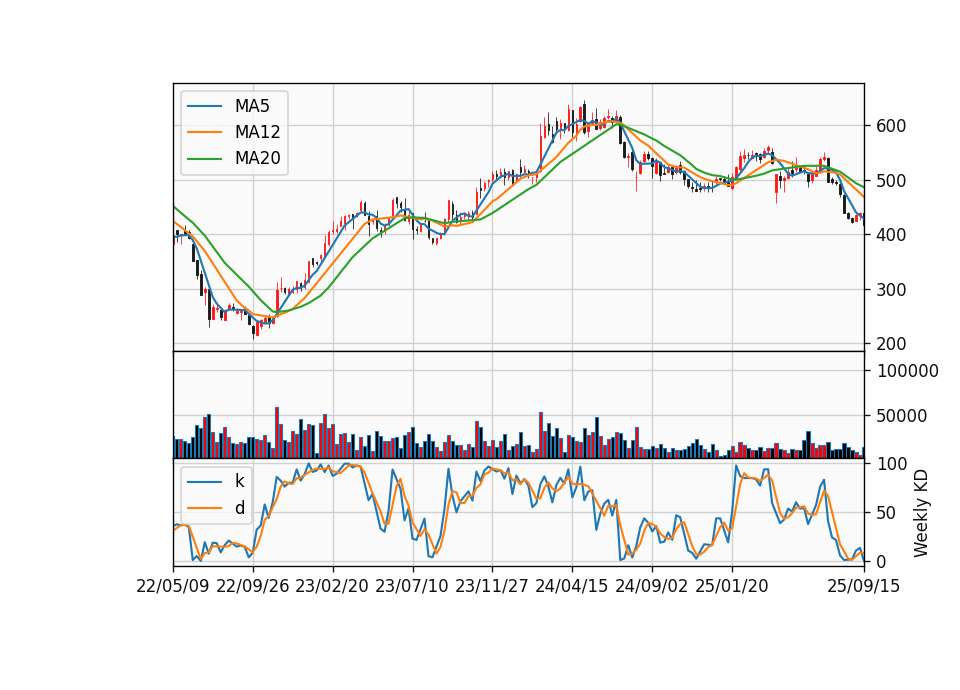Click the 22/05/09 date tick label
This screenshot has width=960, height=690.
173,586
